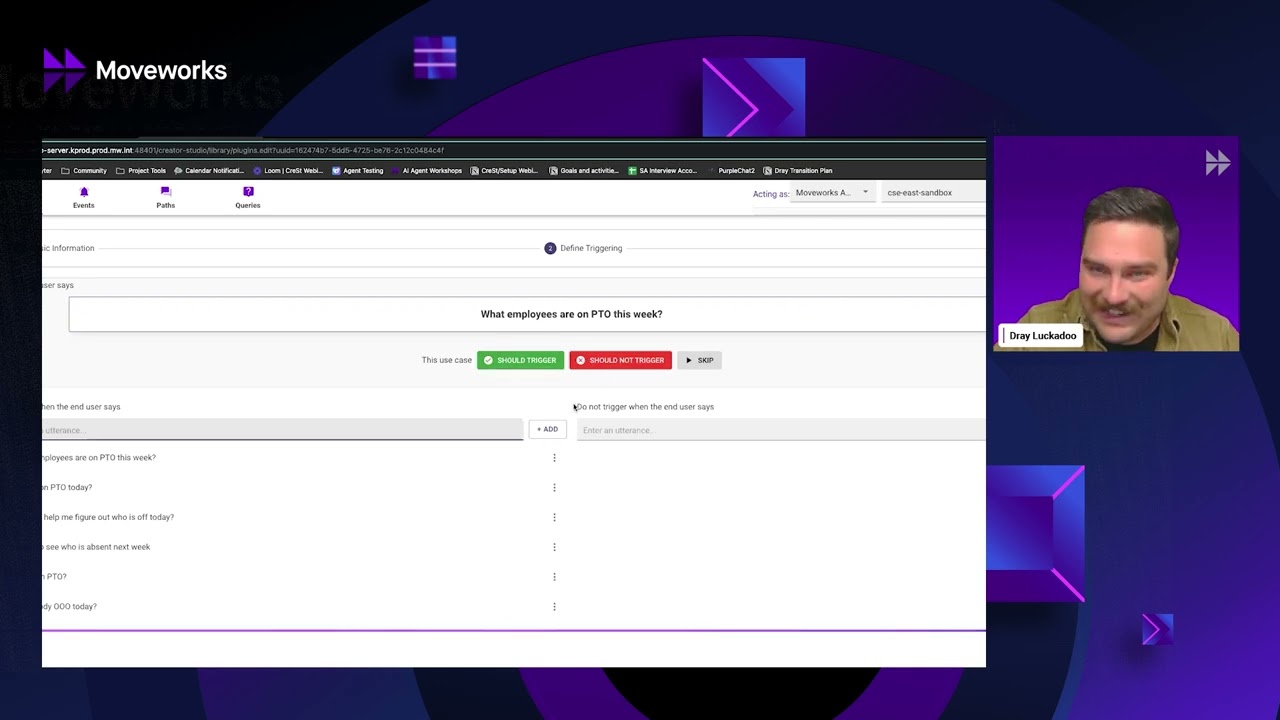This screenshot has height=720, width=1280.
Task: Select the 'on PTO today?' utterance row
Action: click(x=300, y=488)
